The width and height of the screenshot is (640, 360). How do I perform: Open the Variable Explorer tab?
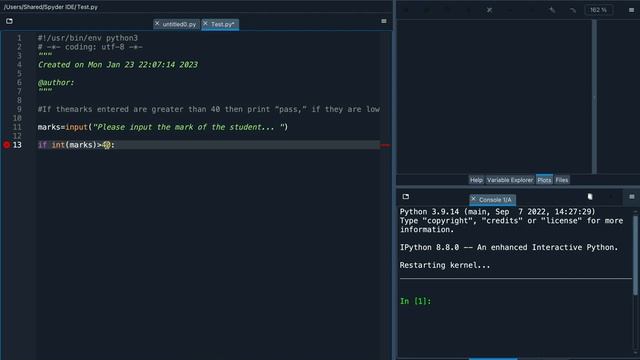(x=510, y=180)
